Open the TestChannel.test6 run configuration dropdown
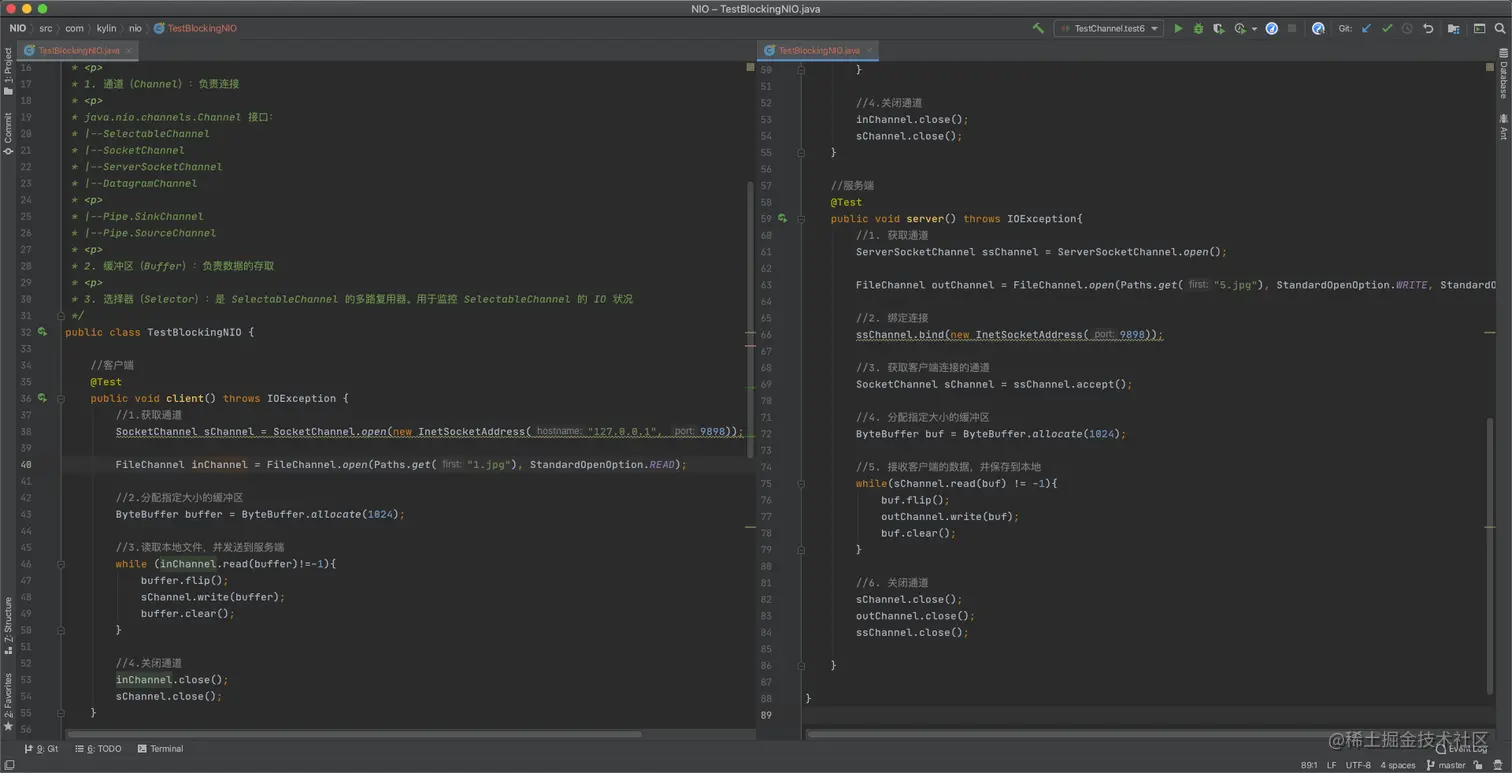Viewport: 1512px width, 773px height. point(1109,29)
